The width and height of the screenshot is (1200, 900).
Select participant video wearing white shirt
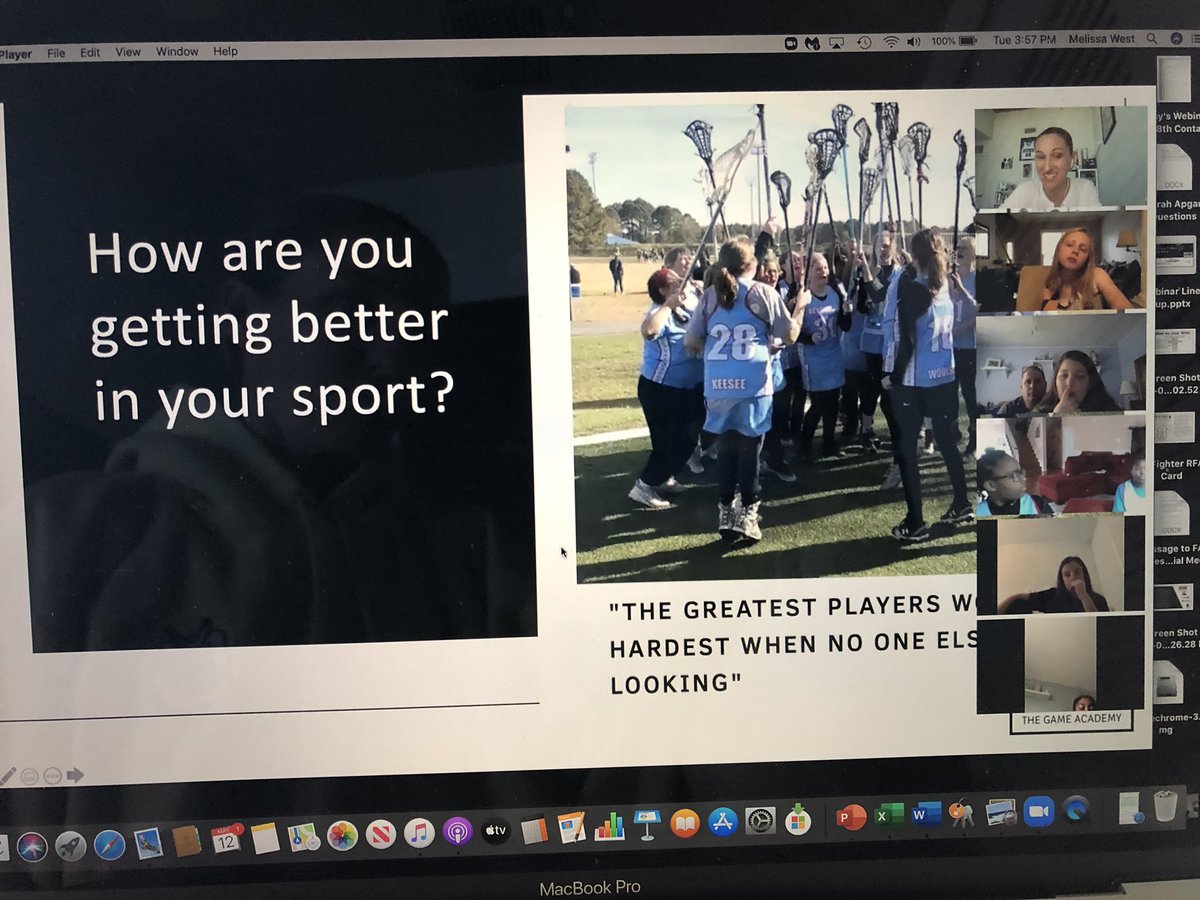1061,157
